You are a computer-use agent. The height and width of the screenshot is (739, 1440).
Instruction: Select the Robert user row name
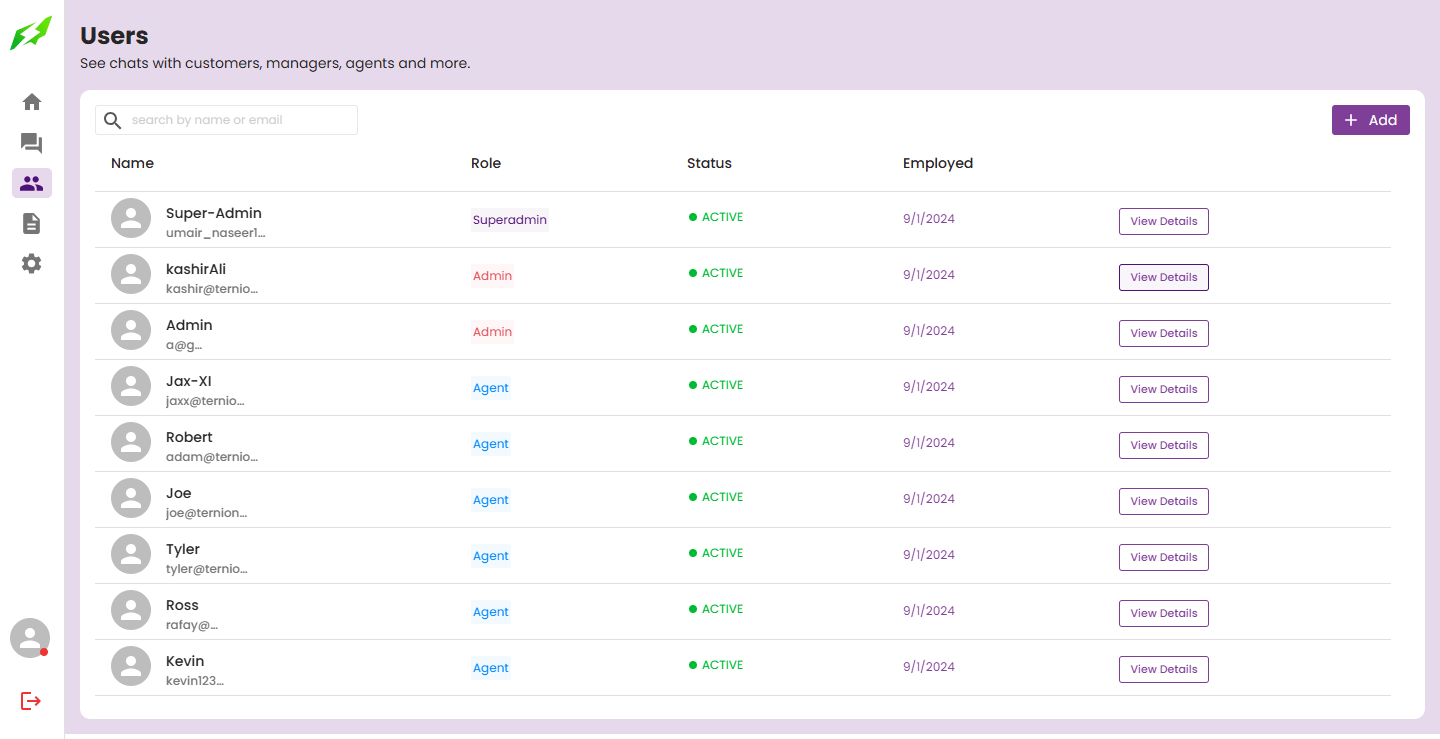click(189, 437)
